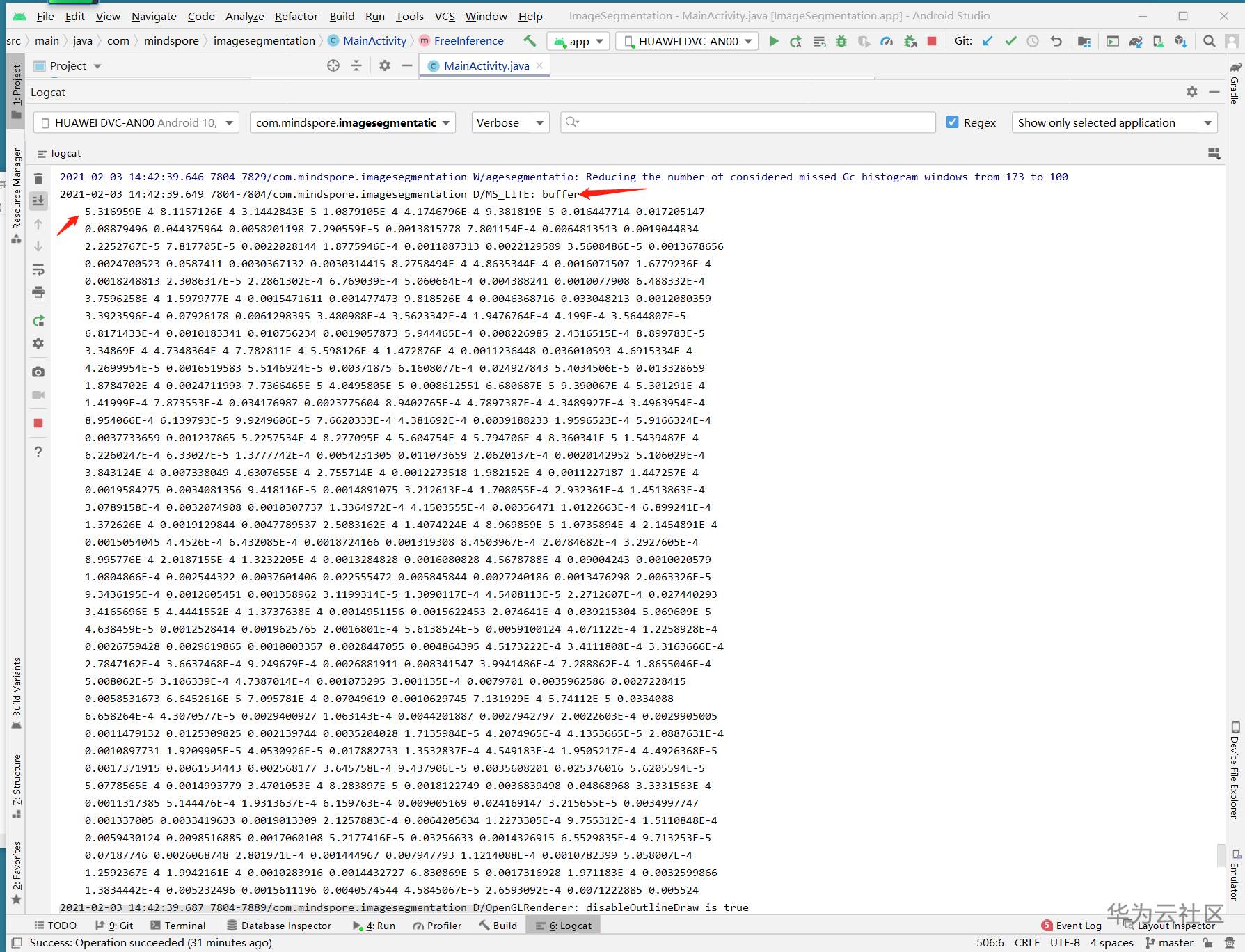Open the Verbose log level dropdown
Image resolution: width=1245 pixels, height=952 pixels.
pyautogui.click(x=510, y=122)
